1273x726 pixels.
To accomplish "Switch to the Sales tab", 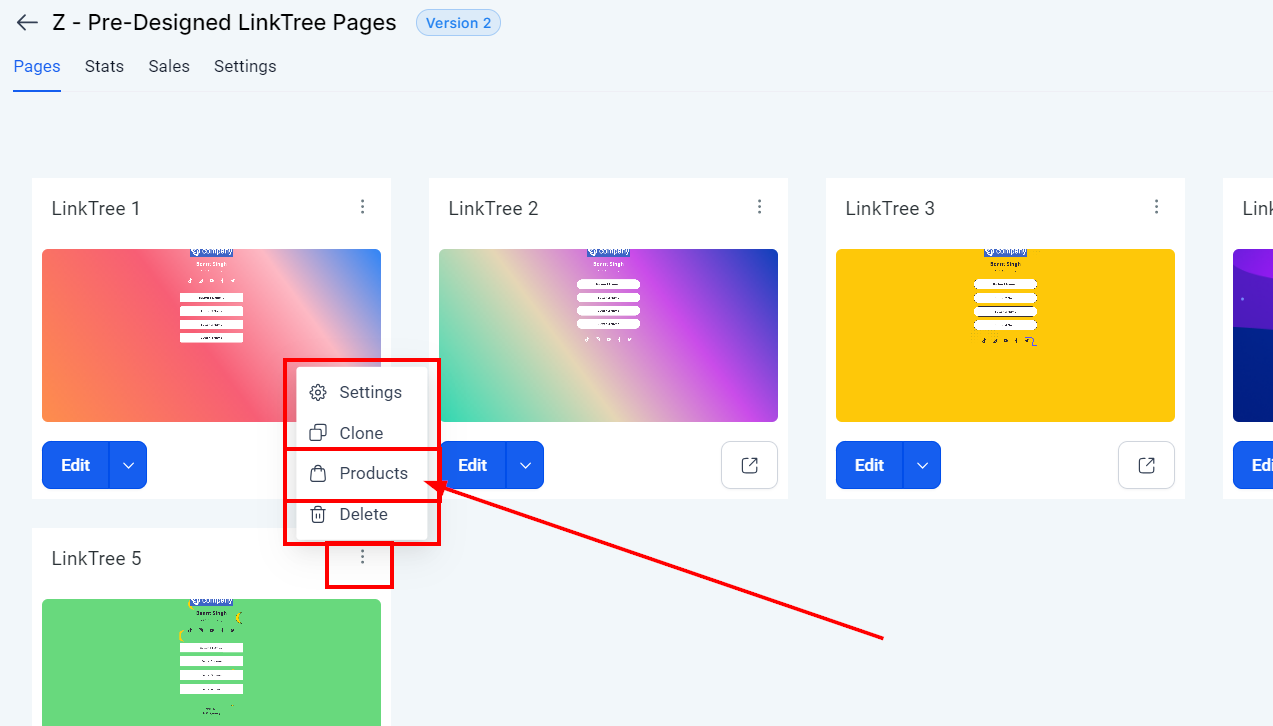I will [169, 66].
